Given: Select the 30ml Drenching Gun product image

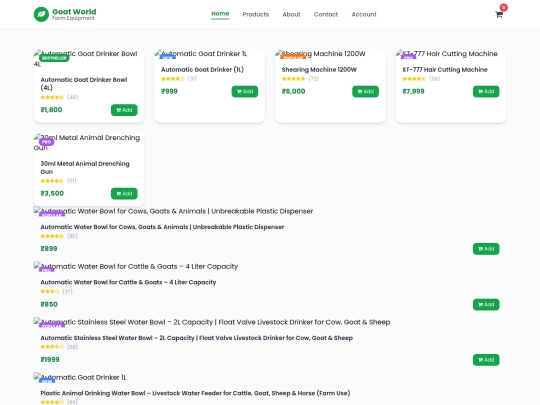Looking at the screenshot, I should point(89,143).
